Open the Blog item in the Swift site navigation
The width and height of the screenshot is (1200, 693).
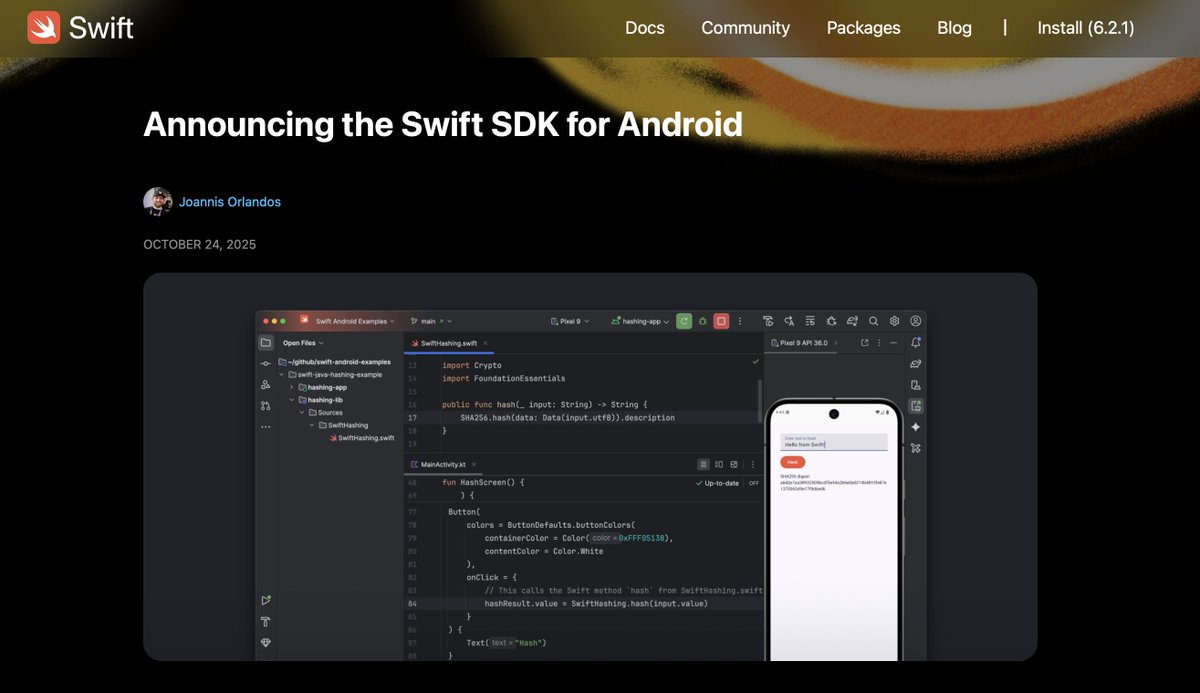click(953, 28)
